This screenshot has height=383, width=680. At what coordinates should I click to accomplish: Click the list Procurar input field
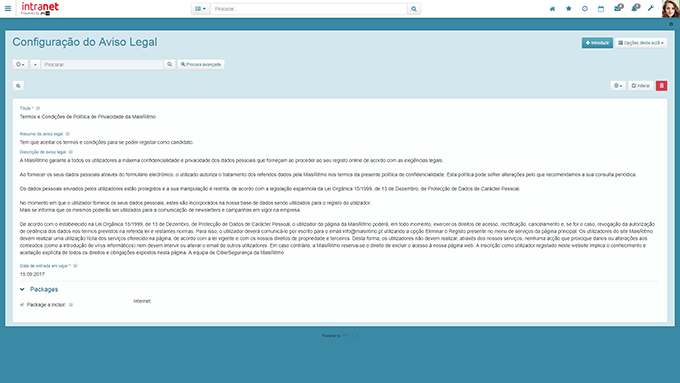[102, 65]
